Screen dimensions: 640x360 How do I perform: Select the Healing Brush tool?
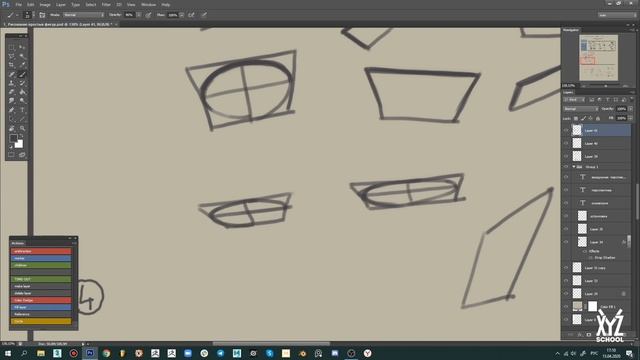point(11,74)
